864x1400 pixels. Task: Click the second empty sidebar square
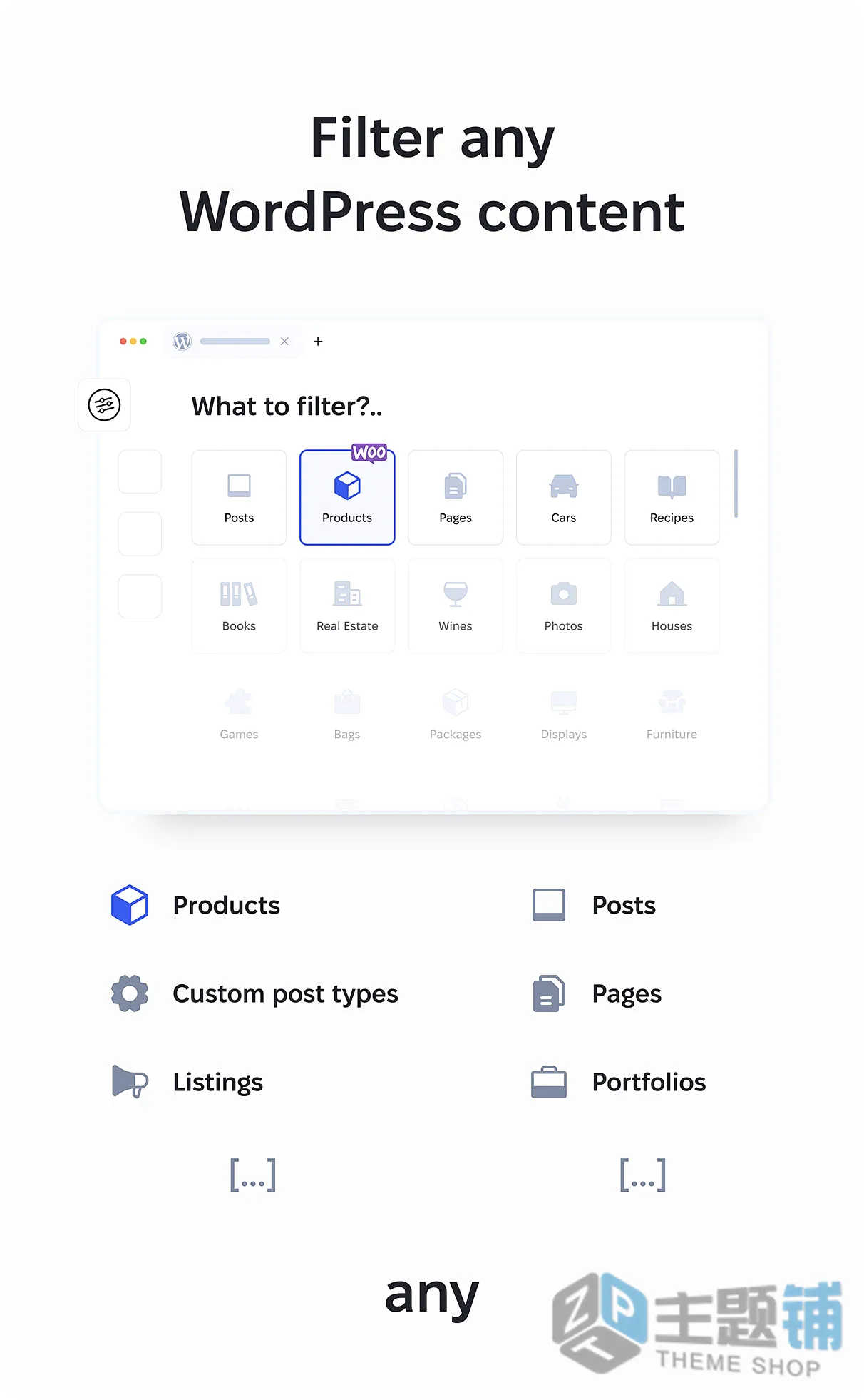click(x=140, y=533)
